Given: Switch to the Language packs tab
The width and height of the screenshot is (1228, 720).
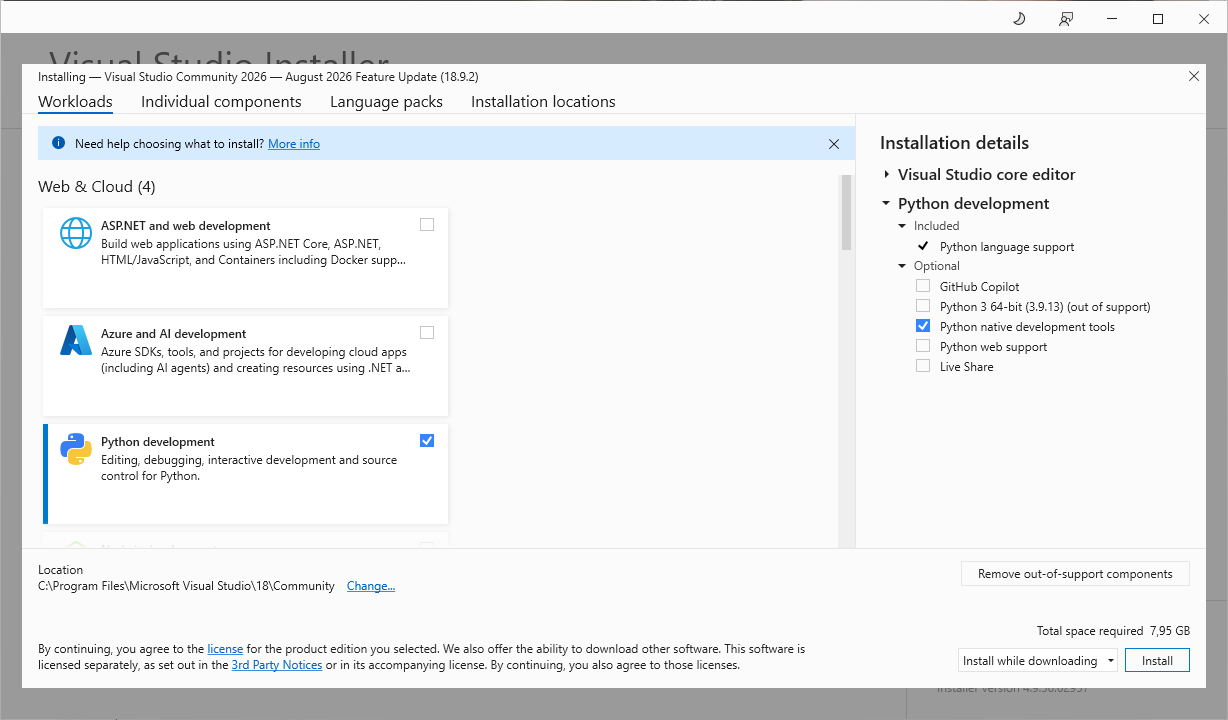Looking at the screenshot, I should (x=386, y=102).
